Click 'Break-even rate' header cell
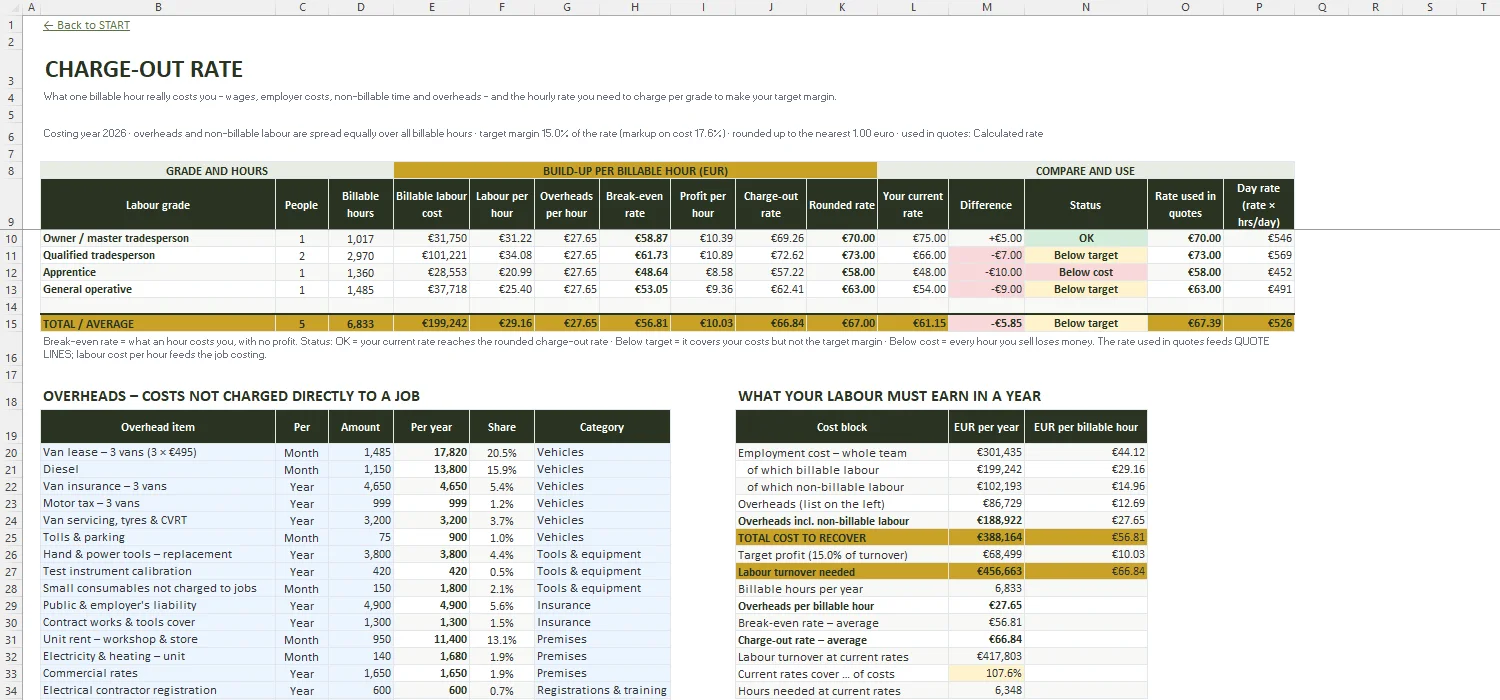 click(x=634, y=204)
